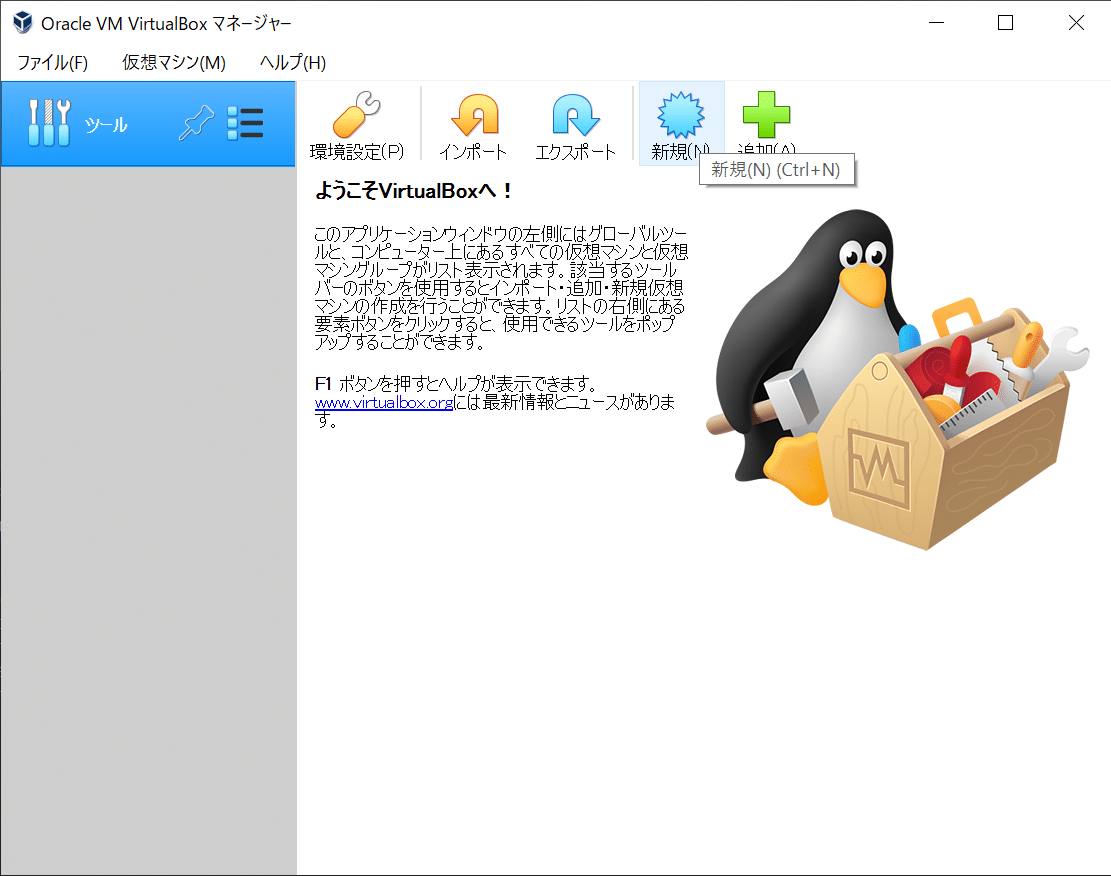Click the ようこそVirtualBoxへ！ heading
Screen dimensions: 1111x876
413,191
